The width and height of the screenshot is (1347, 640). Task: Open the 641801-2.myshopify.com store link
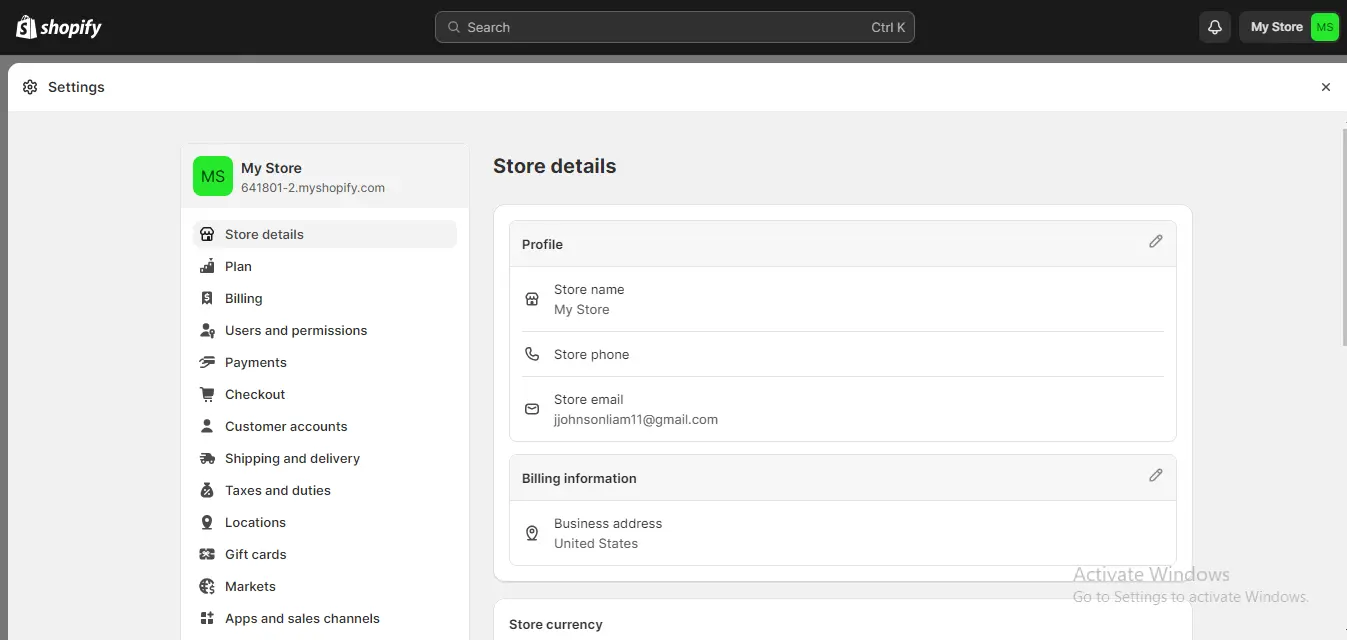click(313, 188)
